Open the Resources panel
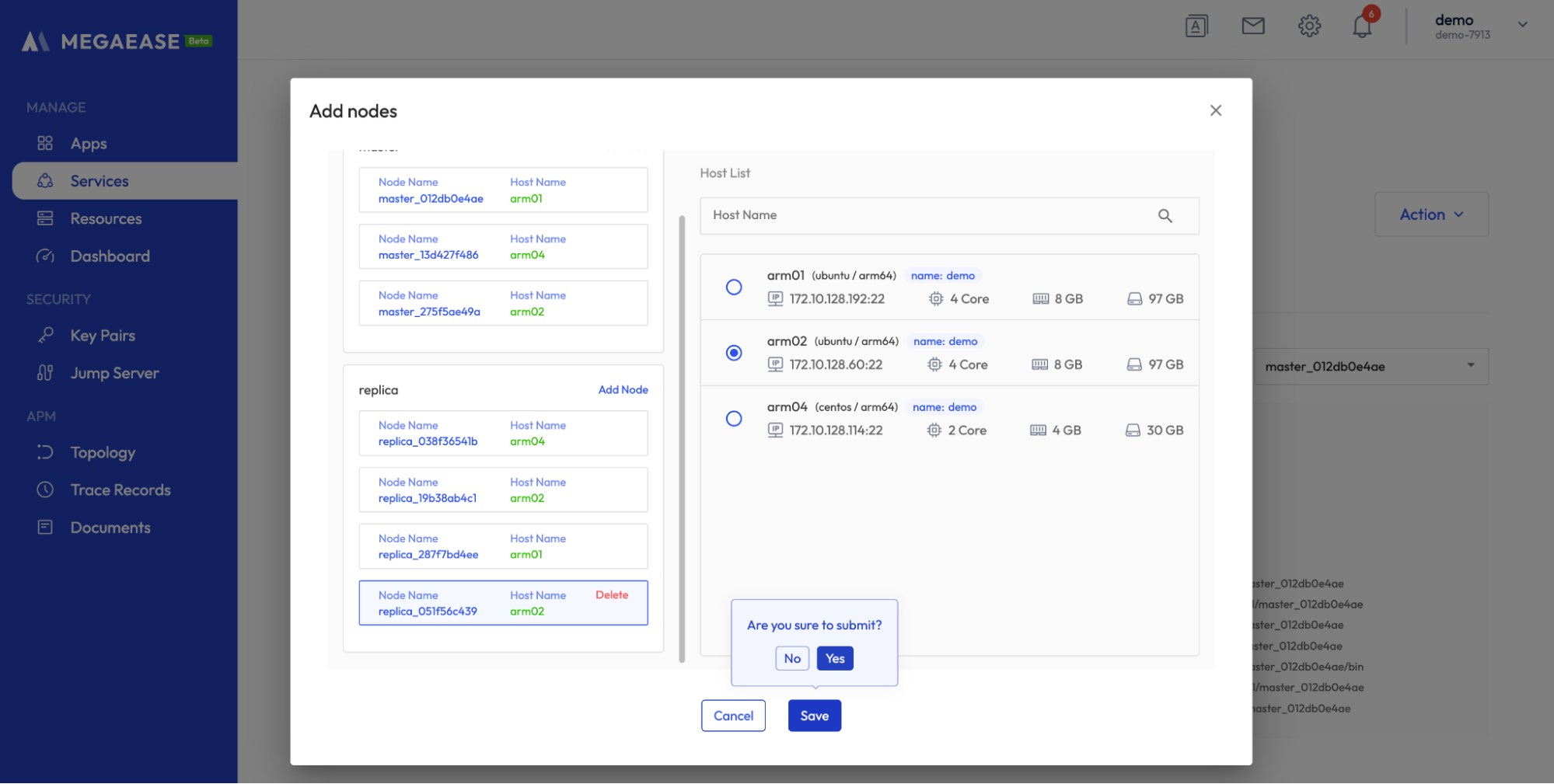The image size is (1554, 784). click(x=105, y=218)
